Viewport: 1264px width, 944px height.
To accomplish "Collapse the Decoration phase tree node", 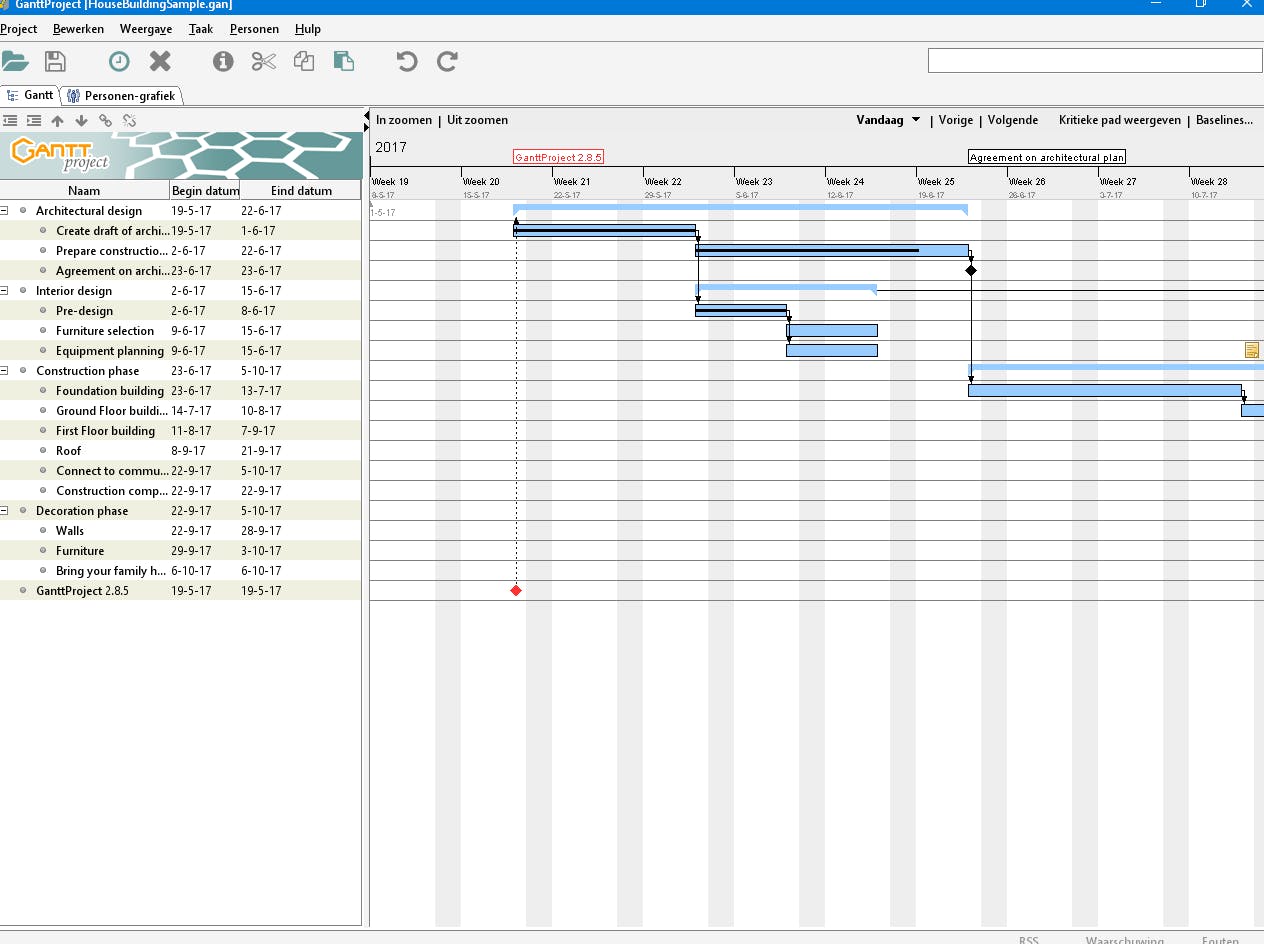I will 5,511.
